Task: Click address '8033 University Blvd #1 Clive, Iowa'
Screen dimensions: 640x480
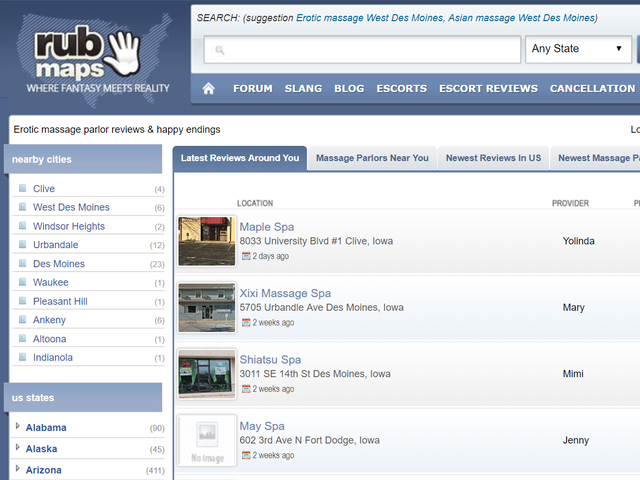Action: (316, 241)
